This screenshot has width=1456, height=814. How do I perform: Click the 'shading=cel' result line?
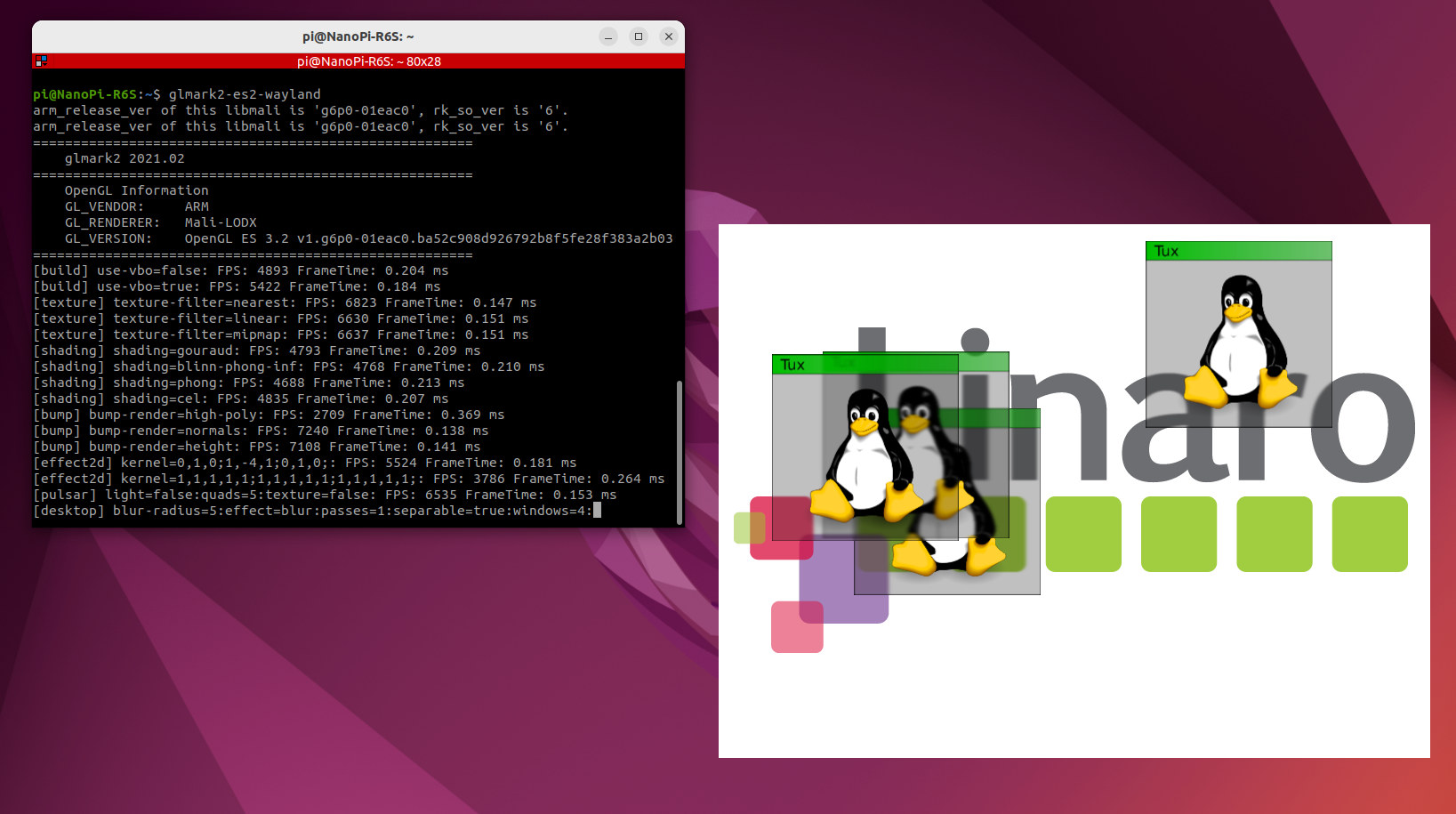point(241,399)
